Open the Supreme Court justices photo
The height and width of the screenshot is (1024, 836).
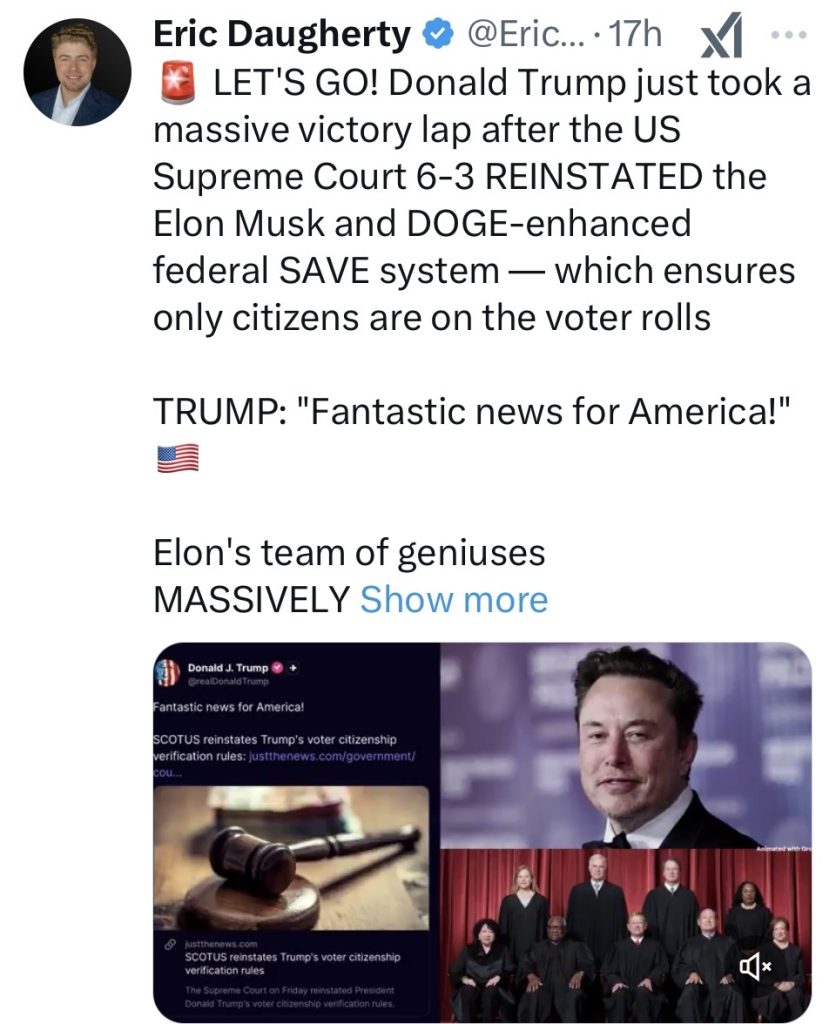coord(626,936)
